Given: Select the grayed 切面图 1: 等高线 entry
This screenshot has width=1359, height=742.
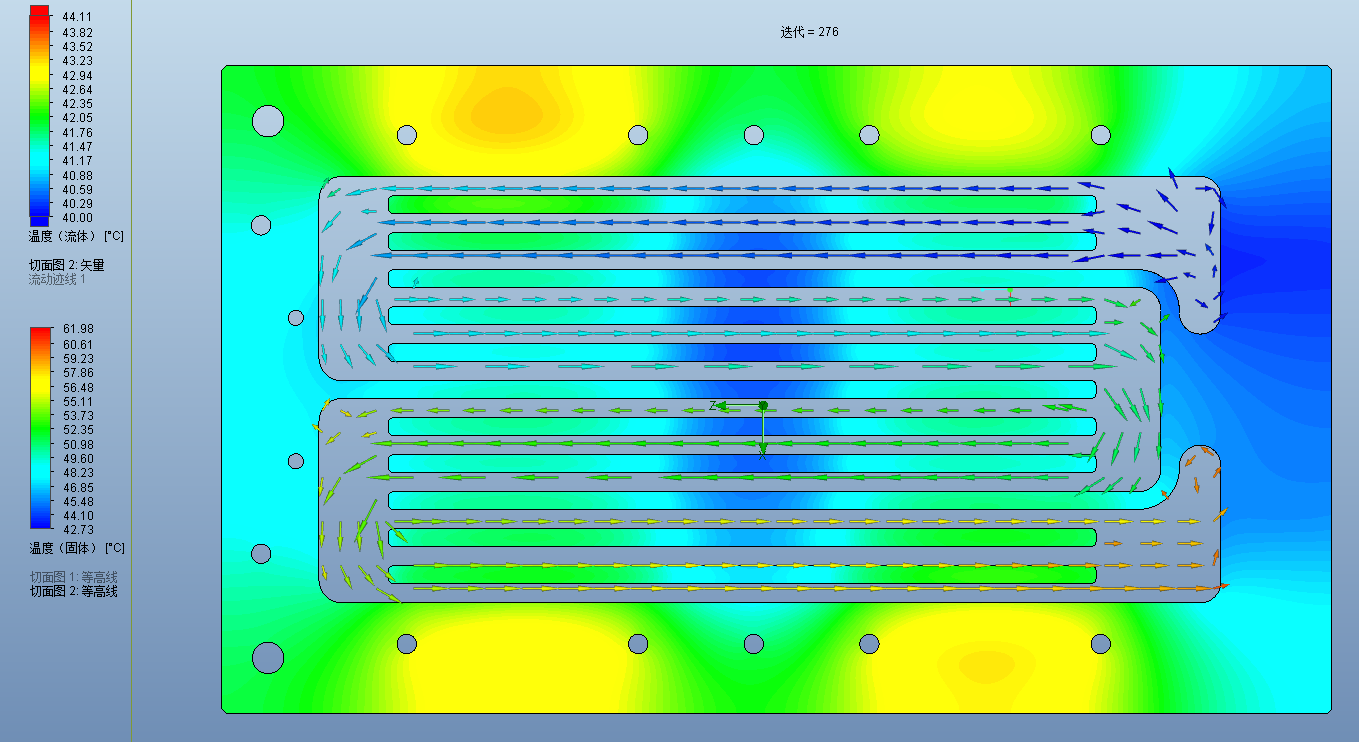Looking at the screenshot, I should [73, 577].
